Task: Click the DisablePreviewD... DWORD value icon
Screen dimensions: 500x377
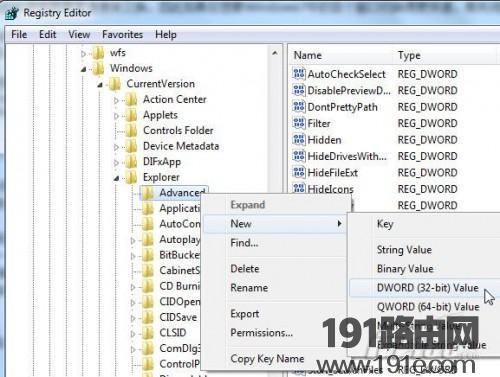Action: click(x=299, y=90)
